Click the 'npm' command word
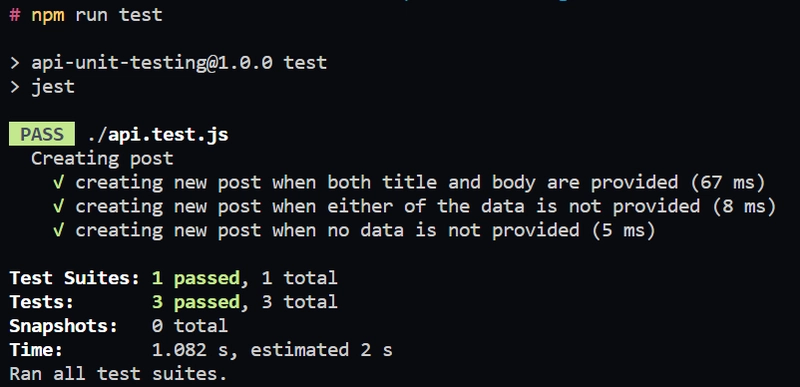This screenshot has width=800, height=387. [48, 15]
